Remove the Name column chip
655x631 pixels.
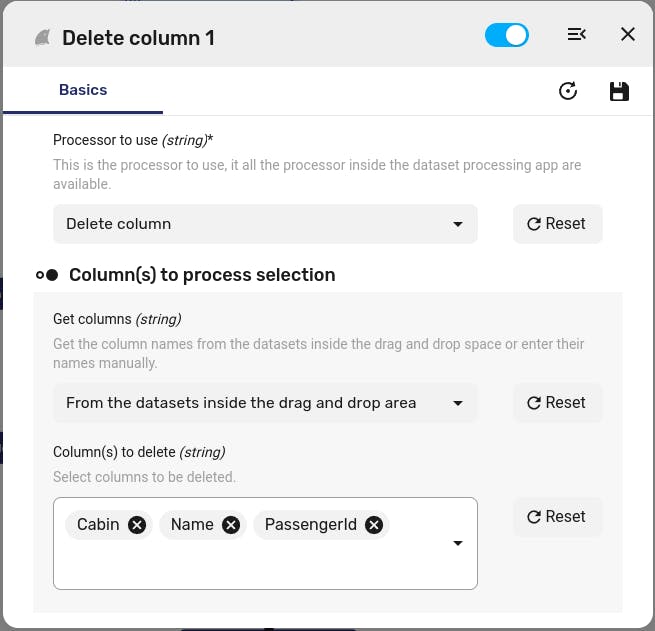pyautogui.click(x=231, y=525)
